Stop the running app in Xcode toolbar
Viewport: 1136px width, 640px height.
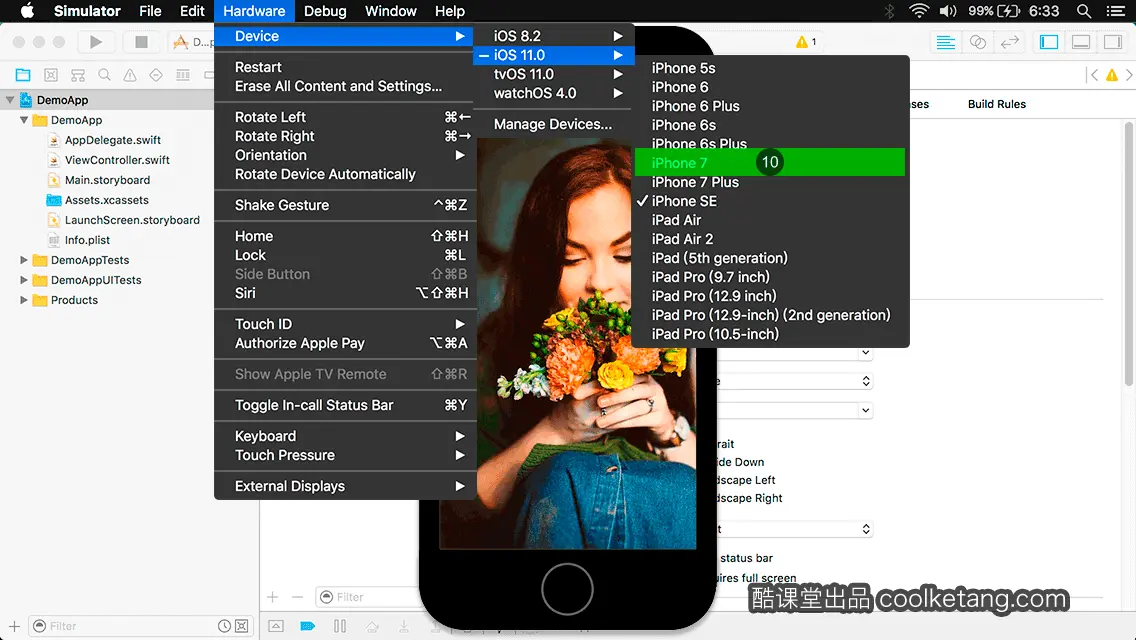[141, 42]
